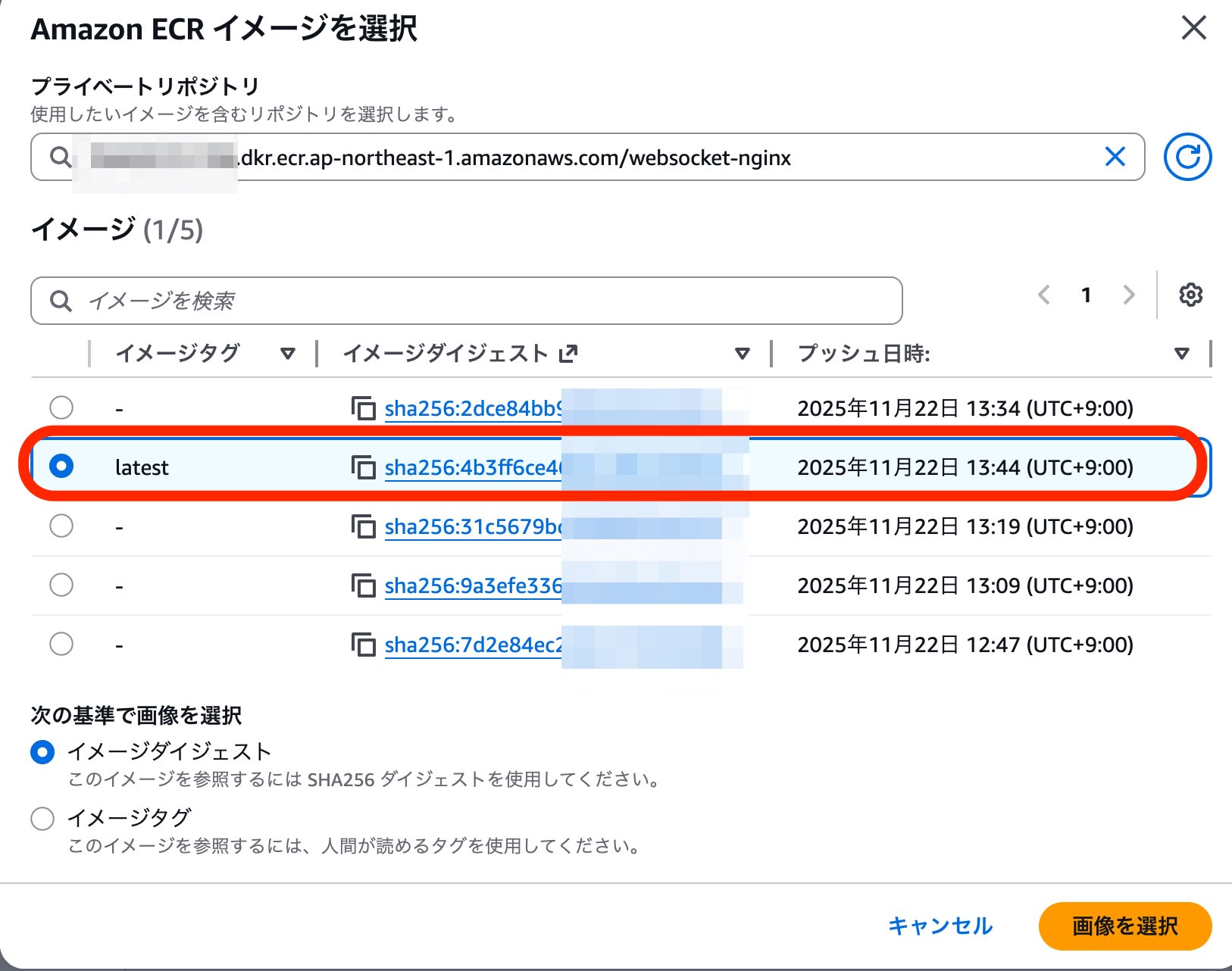This screenshot has width=1232, height=971.
Task: Click the イメージタグ column header
Action: [x=177, y=353]
